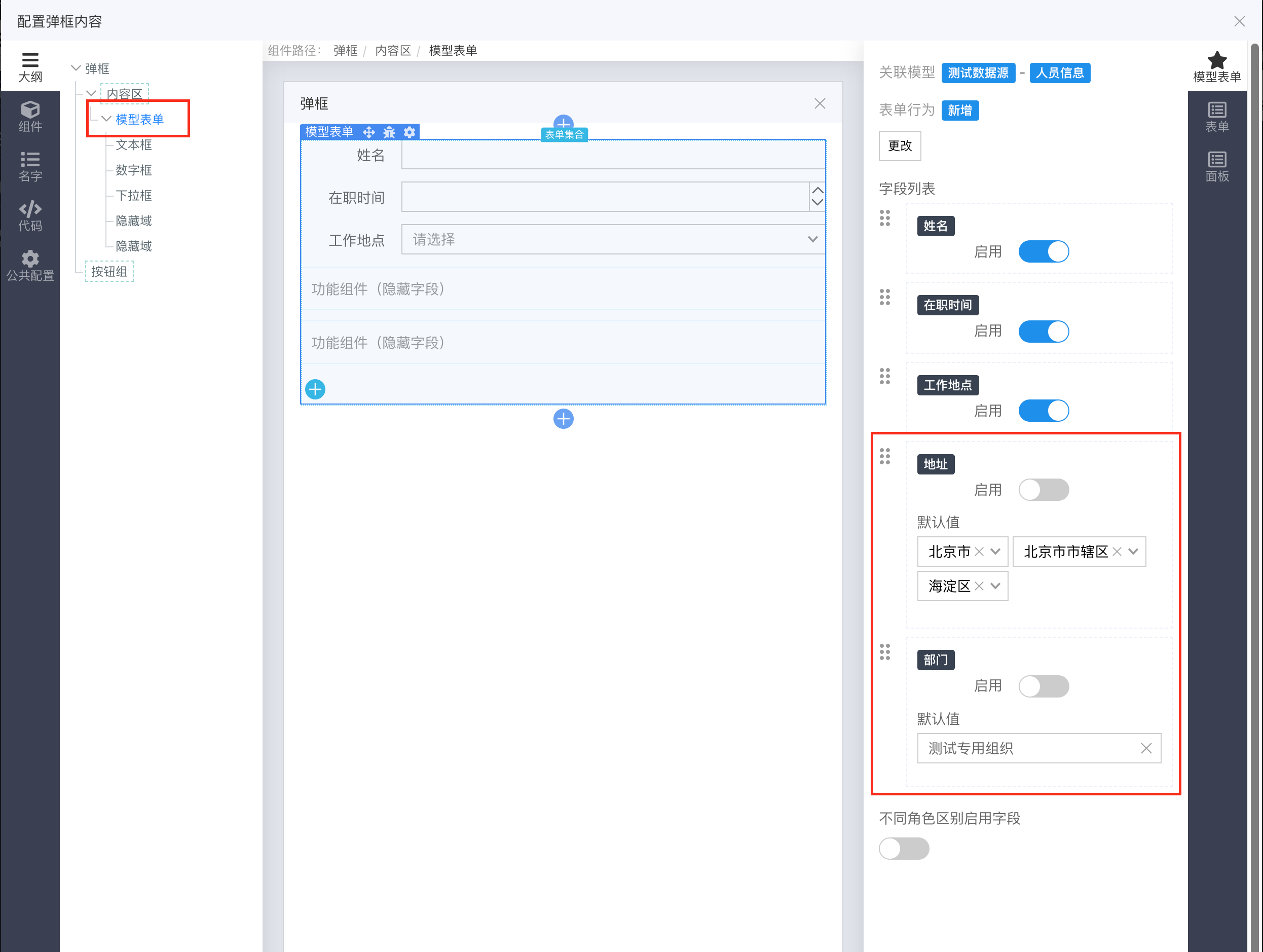Collapse the 弹框 tree node

pos(76,68)
